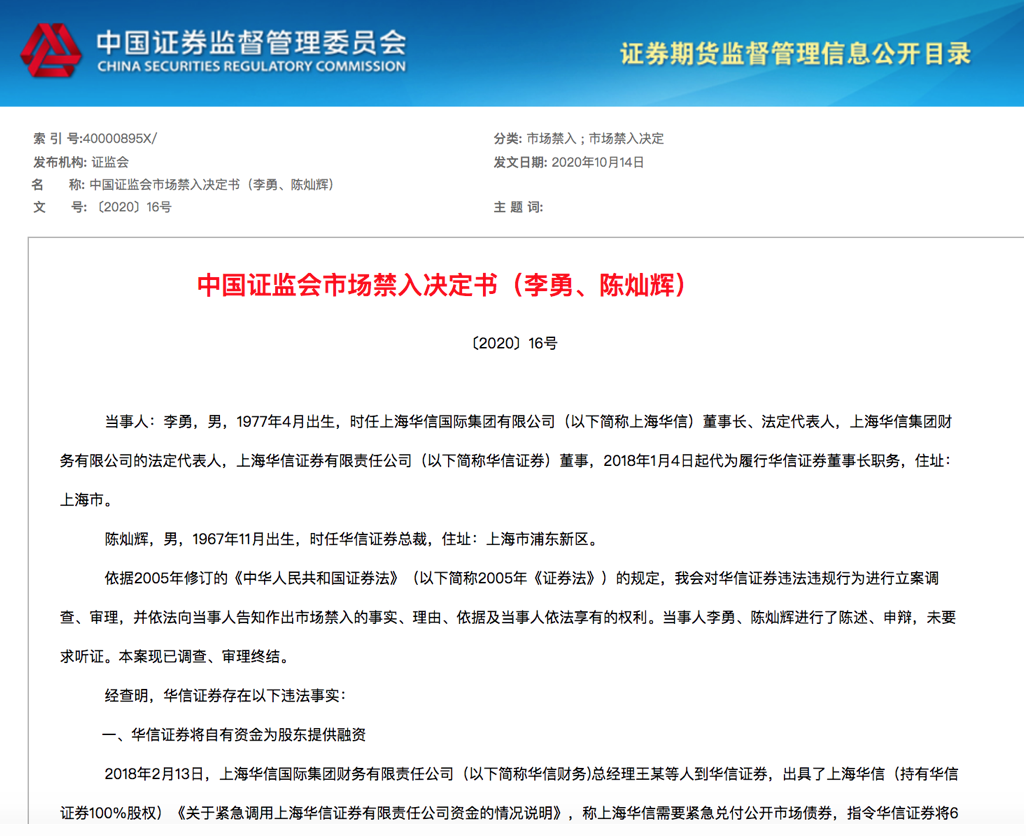Click the index number 40000895X/
1026x836 pixels.
[x=120, y=139]
